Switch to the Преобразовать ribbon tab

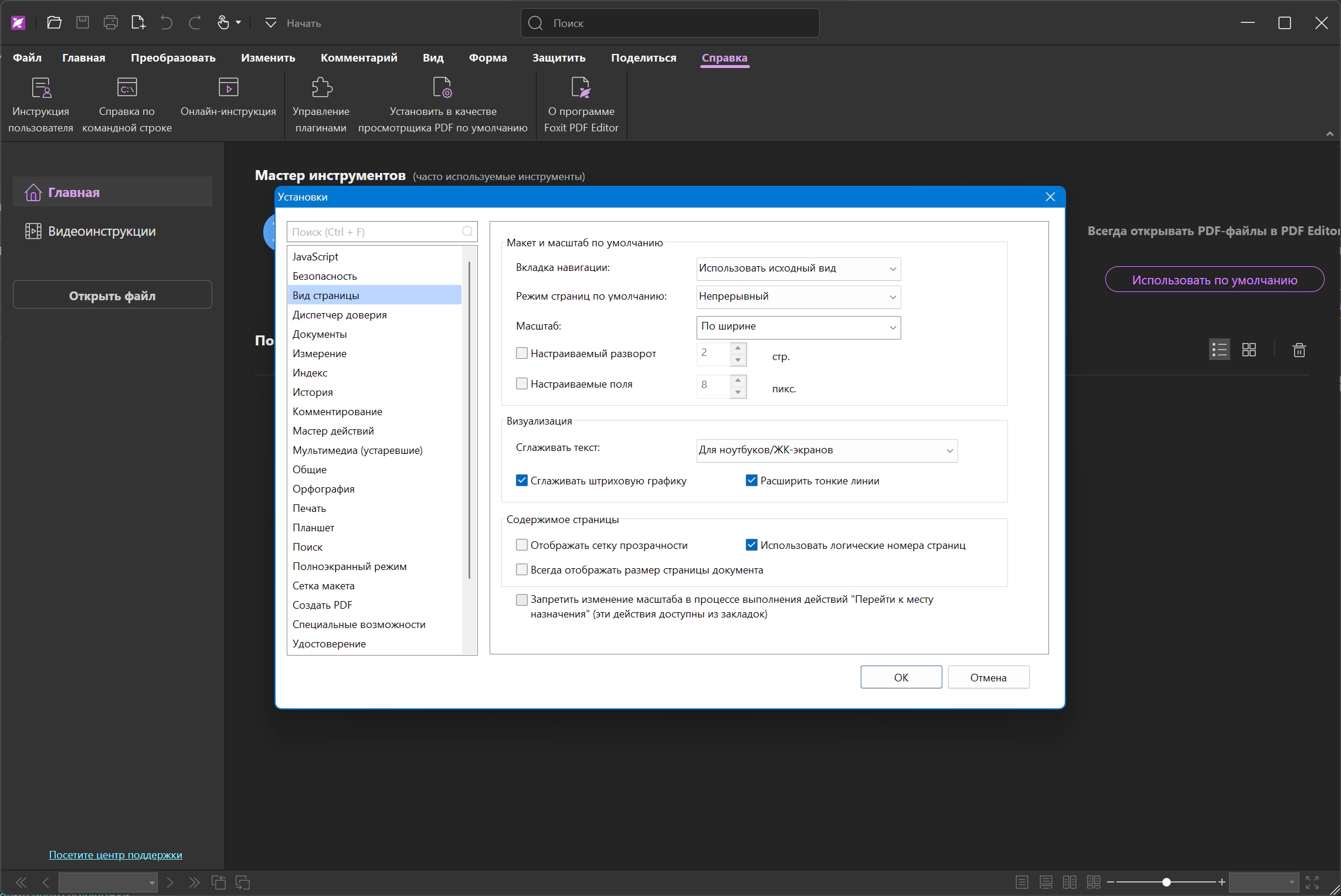click(173, 57)
